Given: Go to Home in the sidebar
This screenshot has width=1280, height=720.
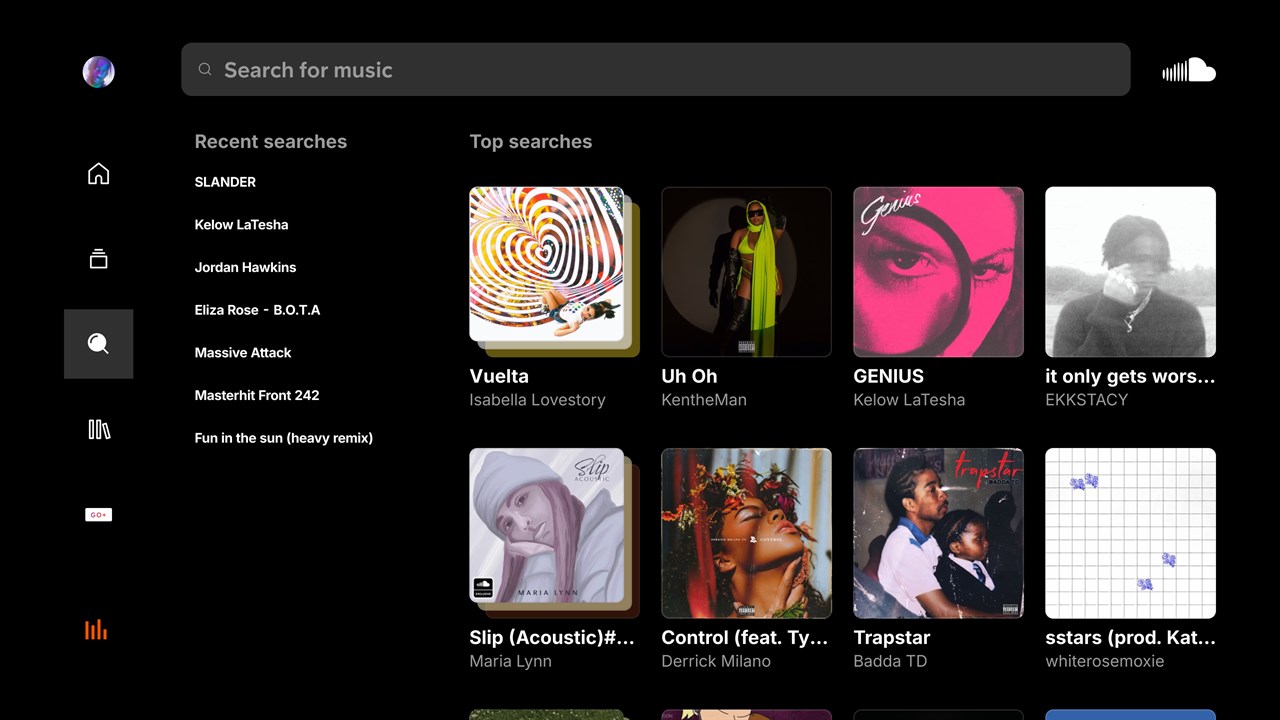Looking at the screenshot, I should point(98,174).
